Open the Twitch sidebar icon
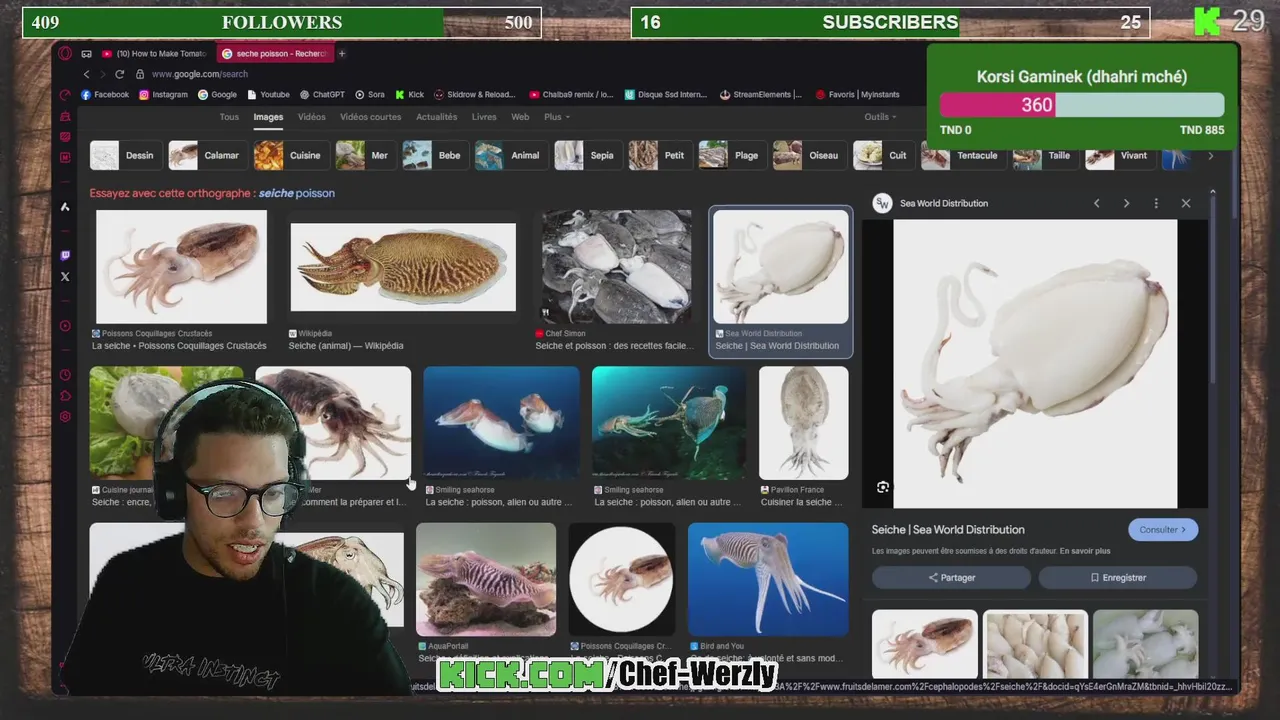Viewport: 1280px width, 720px height. [x=65, y=256]
